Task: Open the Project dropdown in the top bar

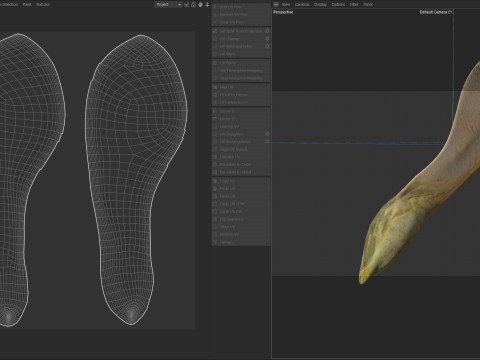Action: point(168,5)
